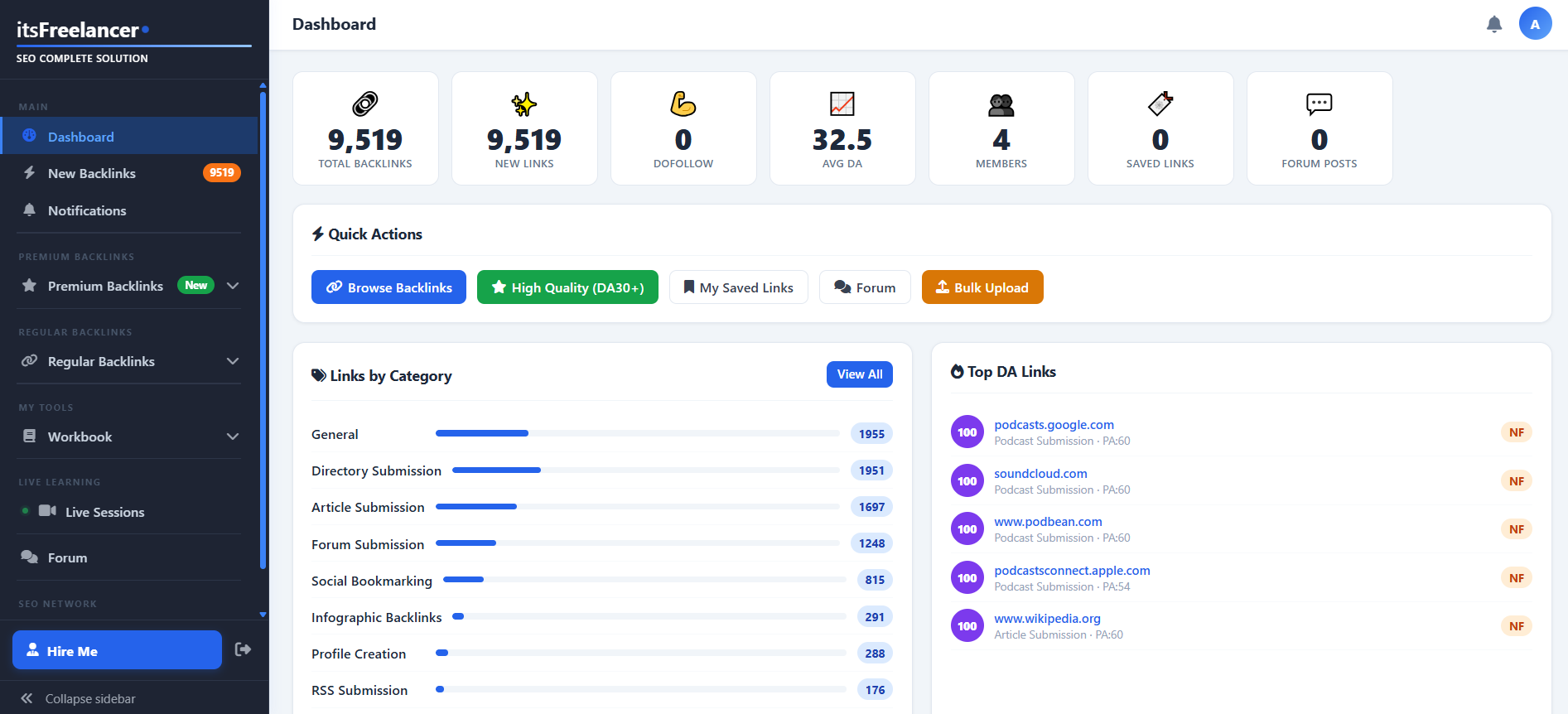Viewport: 1568px width, 714px height.
Task: Open the soundcloud.com link
Action: [1040, 474]
